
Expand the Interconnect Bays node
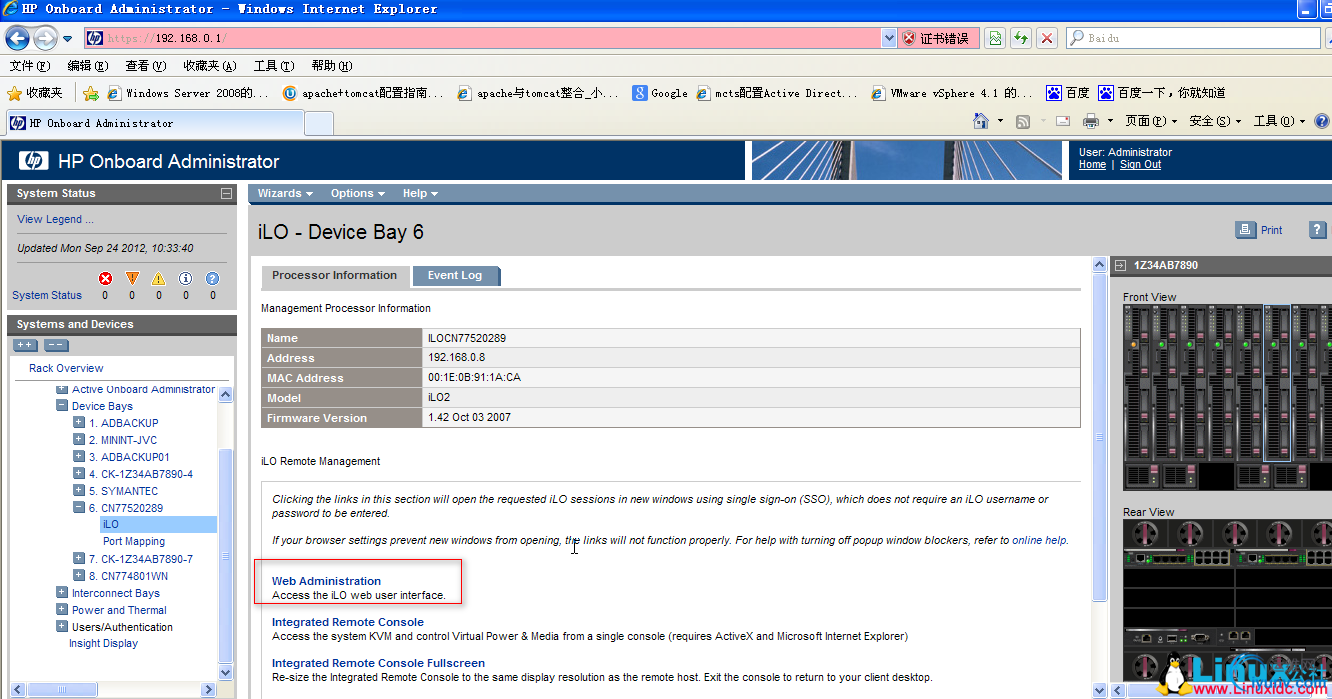pos(62,593)
